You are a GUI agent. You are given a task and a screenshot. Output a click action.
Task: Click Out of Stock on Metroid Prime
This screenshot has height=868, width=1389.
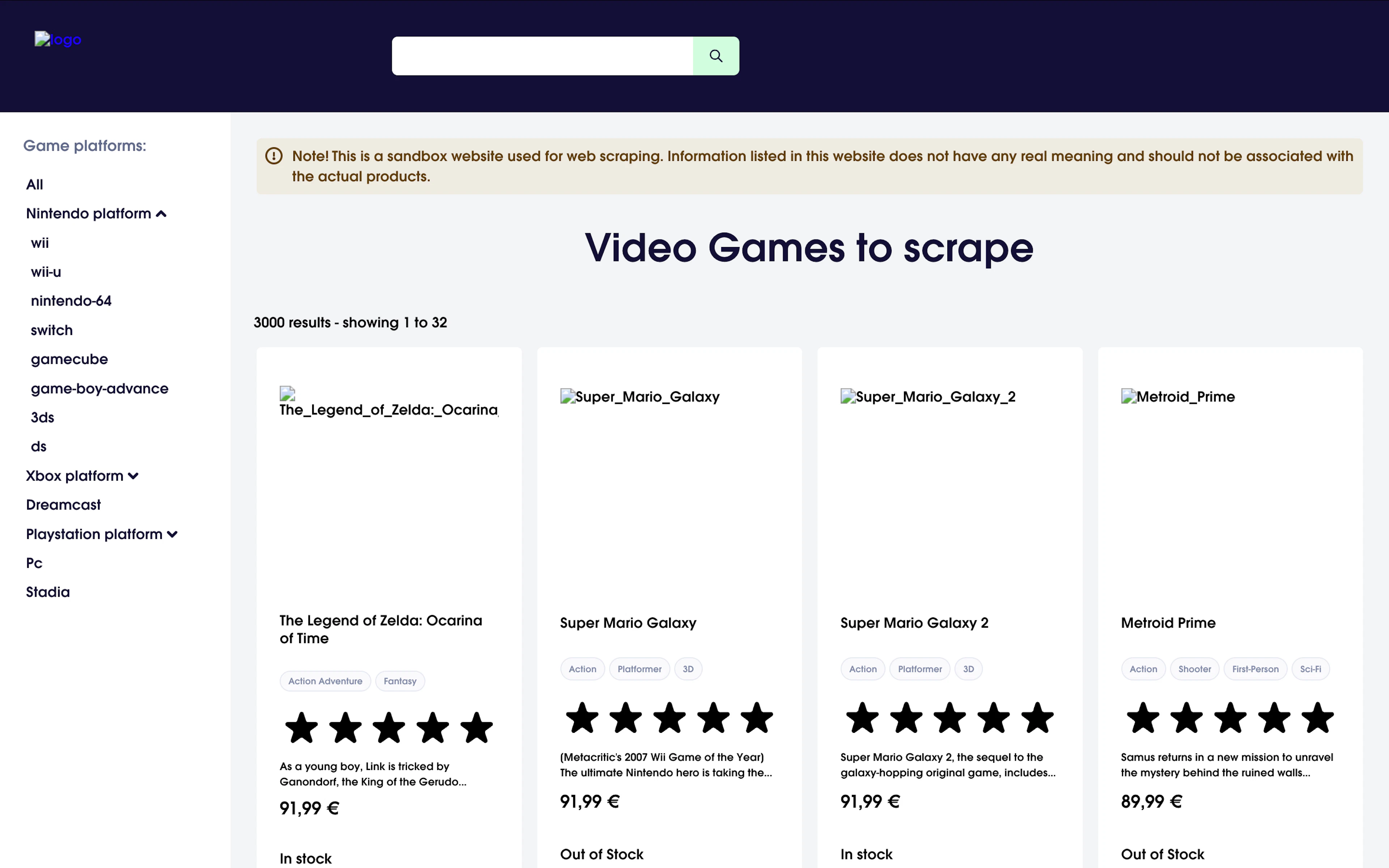(x=1162, y=854)
